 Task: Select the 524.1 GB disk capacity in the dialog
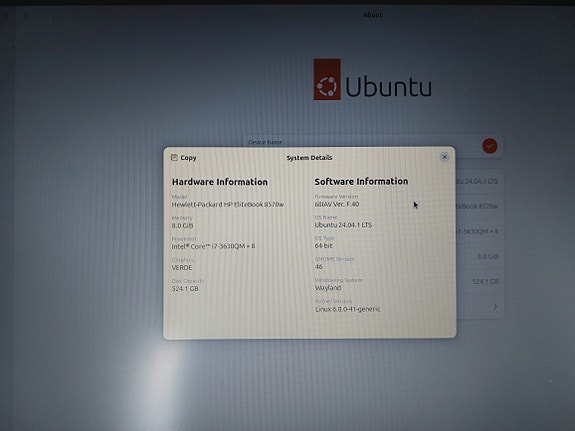(x=185, y=289)
